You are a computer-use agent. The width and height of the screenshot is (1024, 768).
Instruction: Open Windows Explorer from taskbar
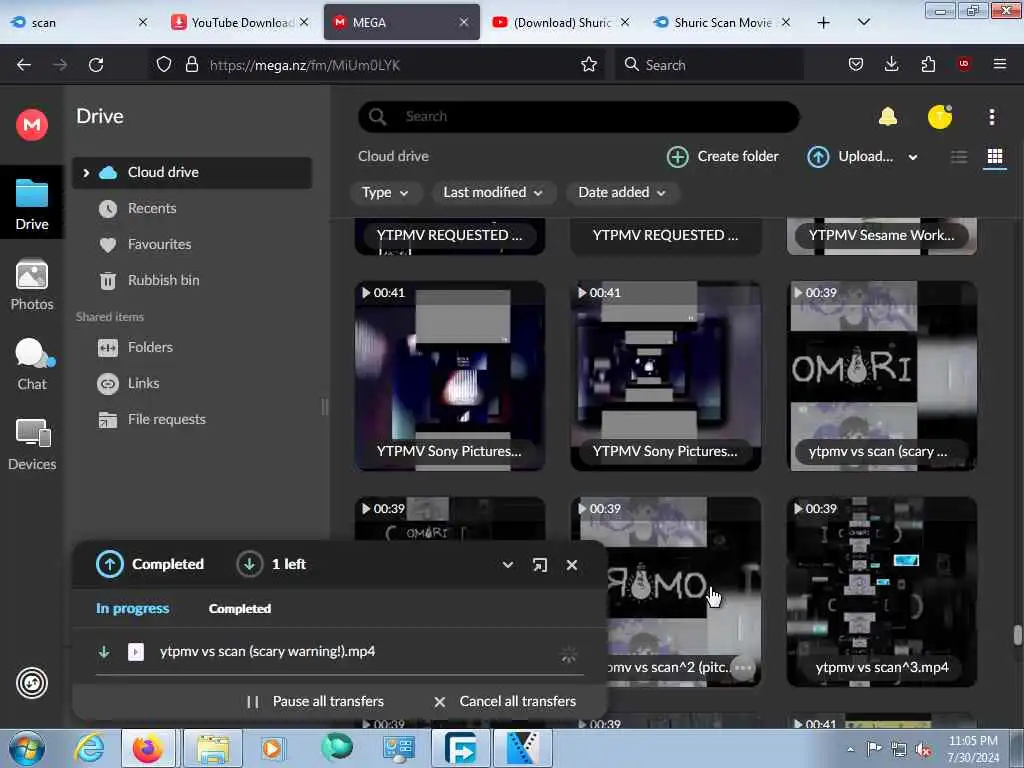tap(212, 748)
